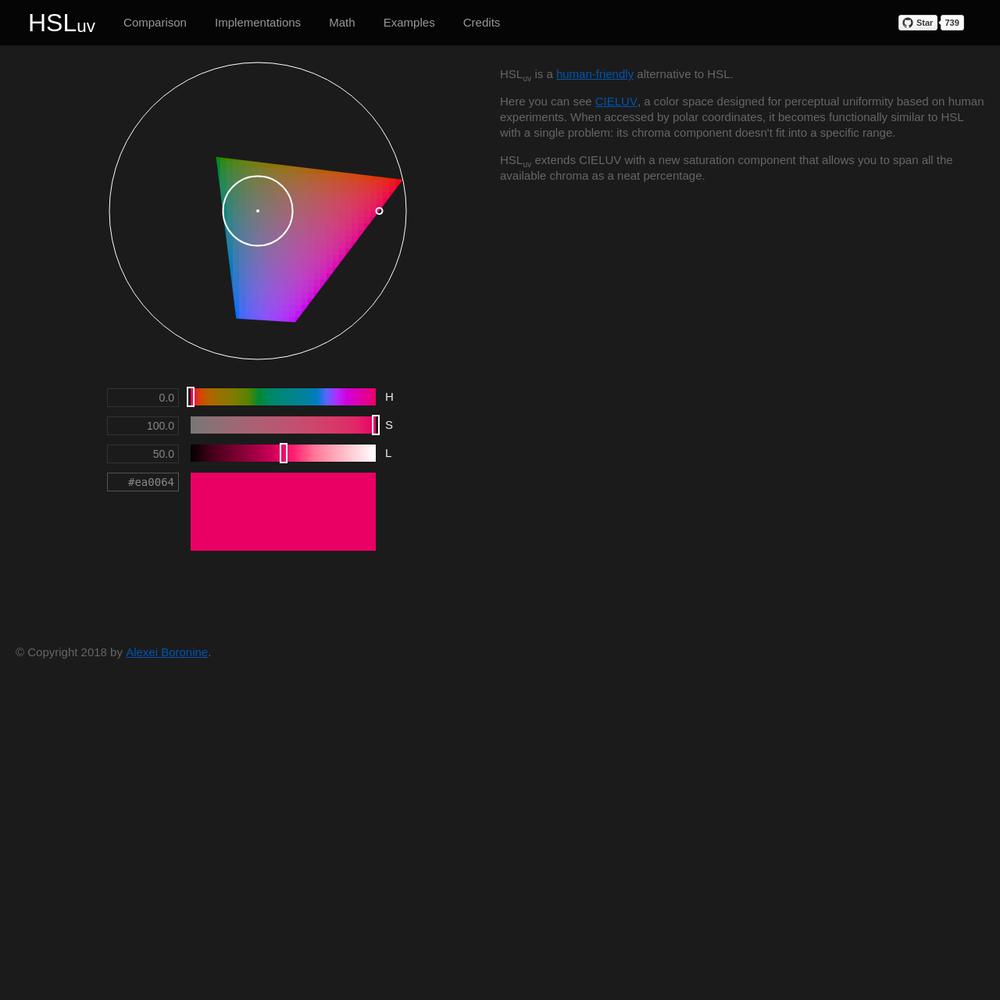Image resolution: width=1000 pixels, height=1000 pixels.
Task: Click the hex color input #ea0064
Action: point(143,482)
